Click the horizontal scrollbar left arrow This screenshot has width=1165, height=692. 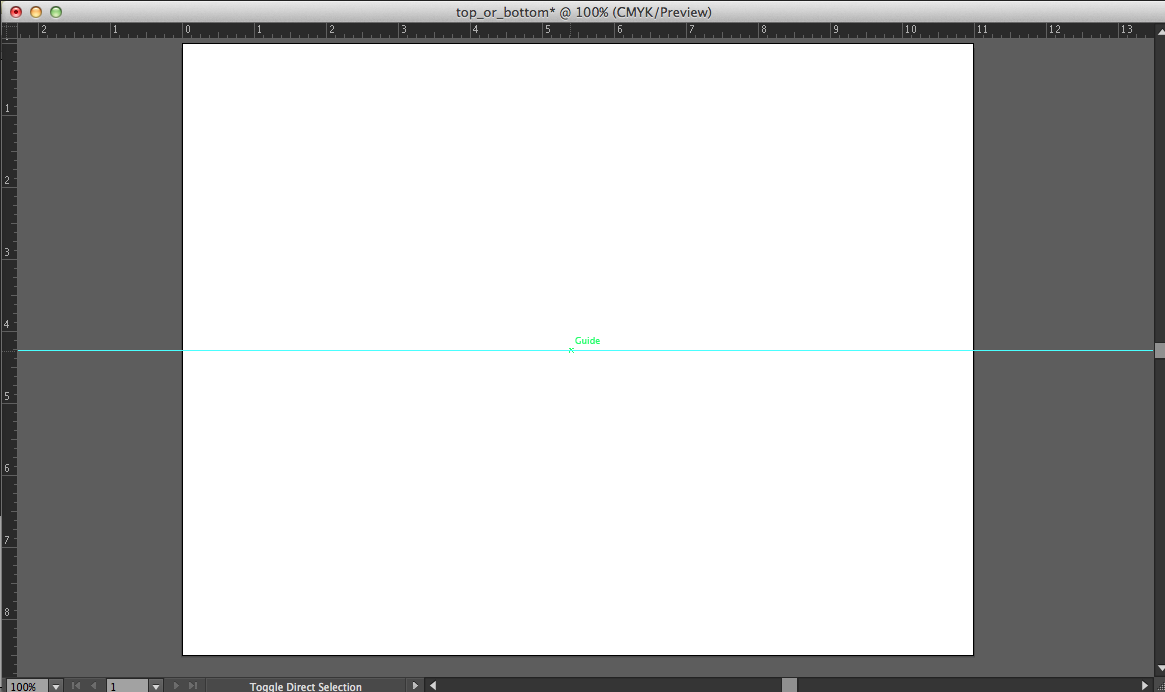[x=433, y=686]
